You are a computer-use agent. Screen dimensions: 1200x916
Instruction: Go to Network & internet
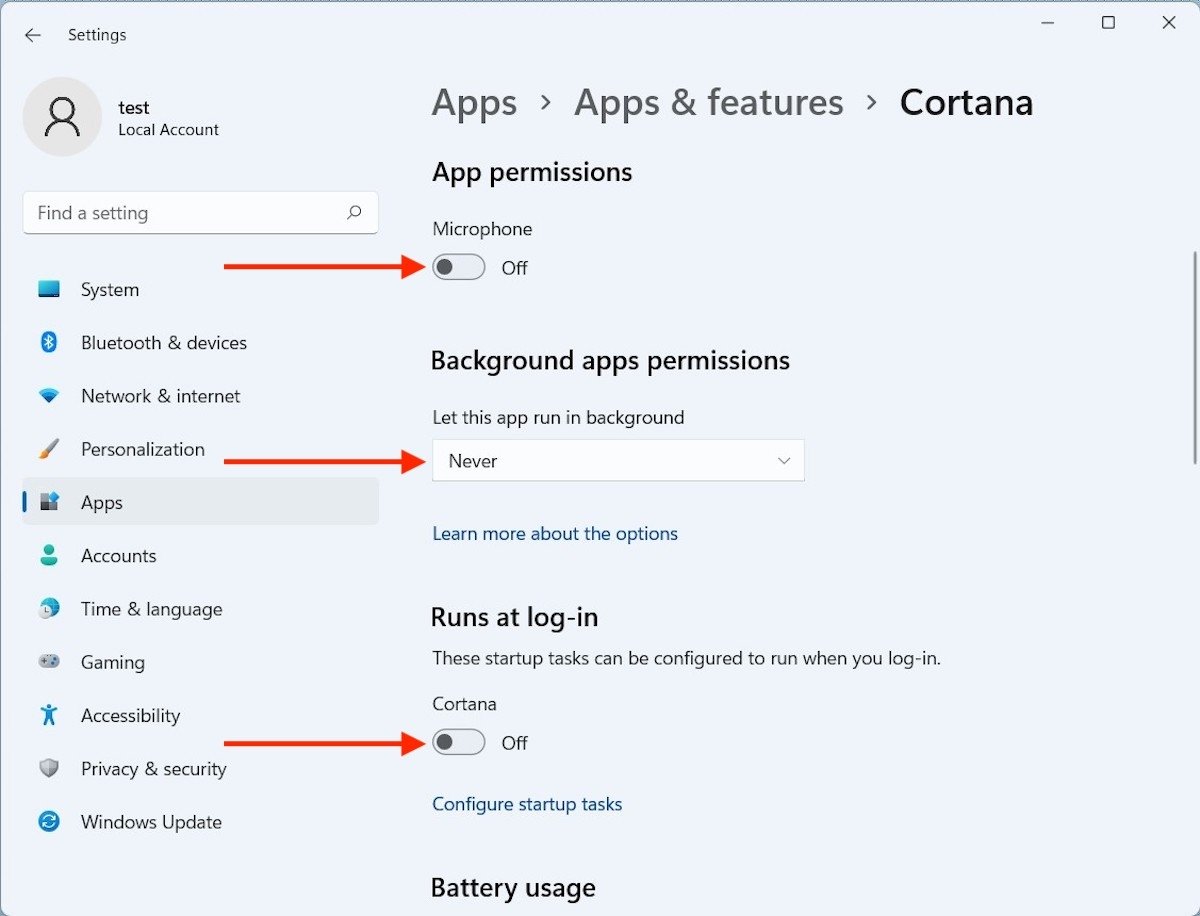200,396
